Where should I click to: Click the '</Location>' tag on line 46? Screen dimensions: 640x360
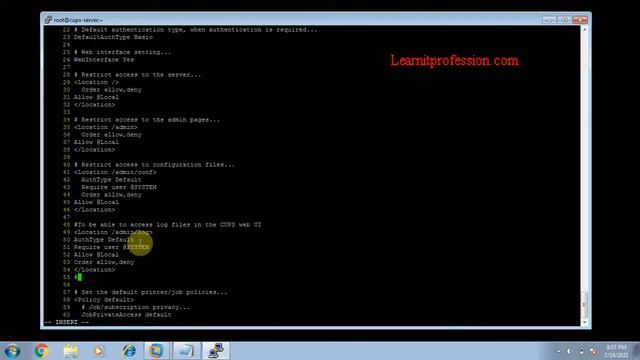(94, 209)
